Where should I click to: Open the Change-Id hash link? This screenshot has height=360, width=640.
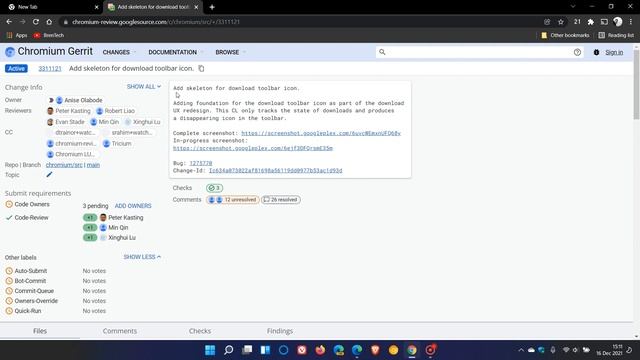(x=276, y=171)
